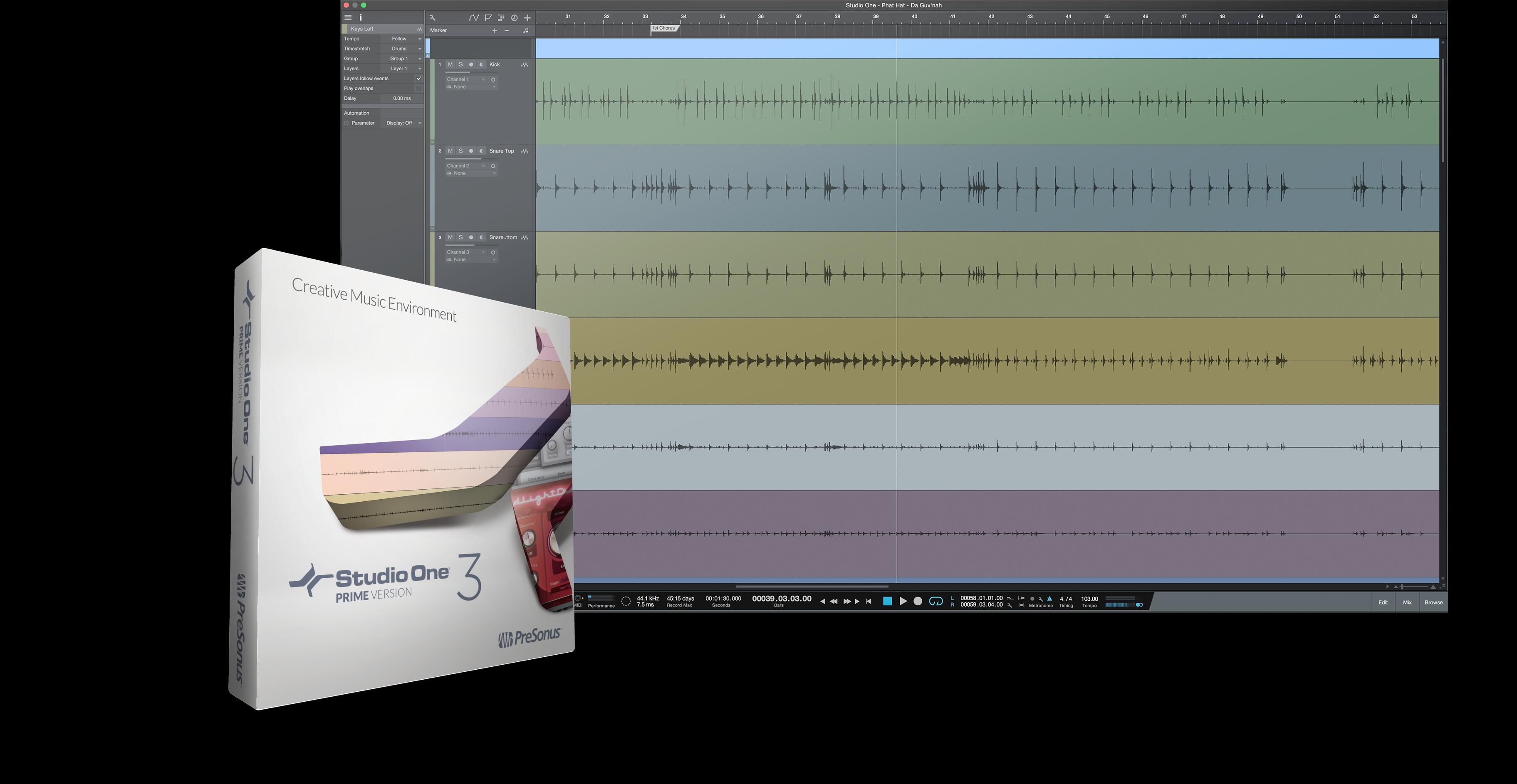This screenshot has height=784, width=1517.
Task: Mute the Snare..ttom track
Action: tap(450, 238)
